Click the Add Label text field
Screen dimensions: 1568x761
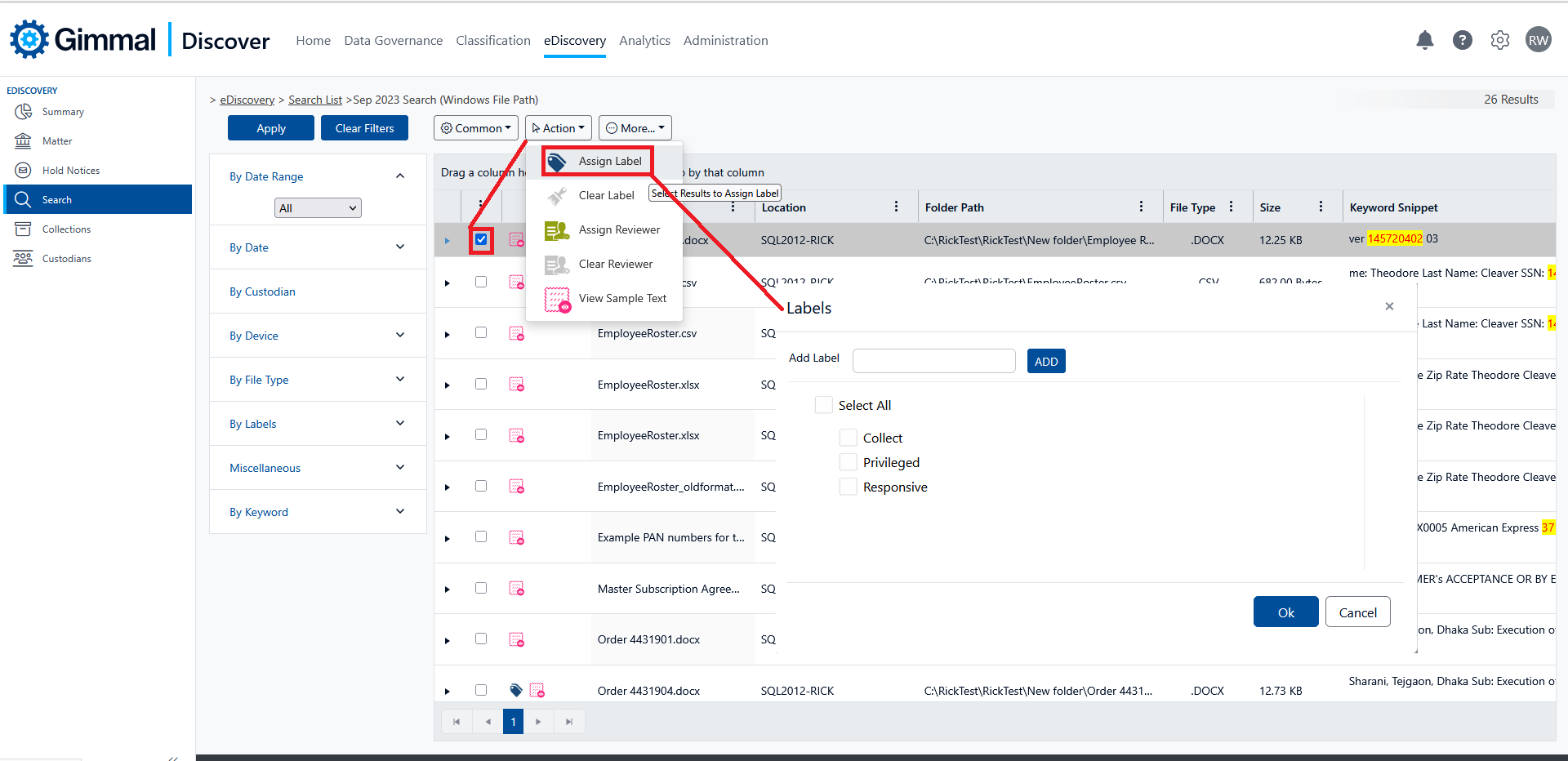(x=933, y=361)
